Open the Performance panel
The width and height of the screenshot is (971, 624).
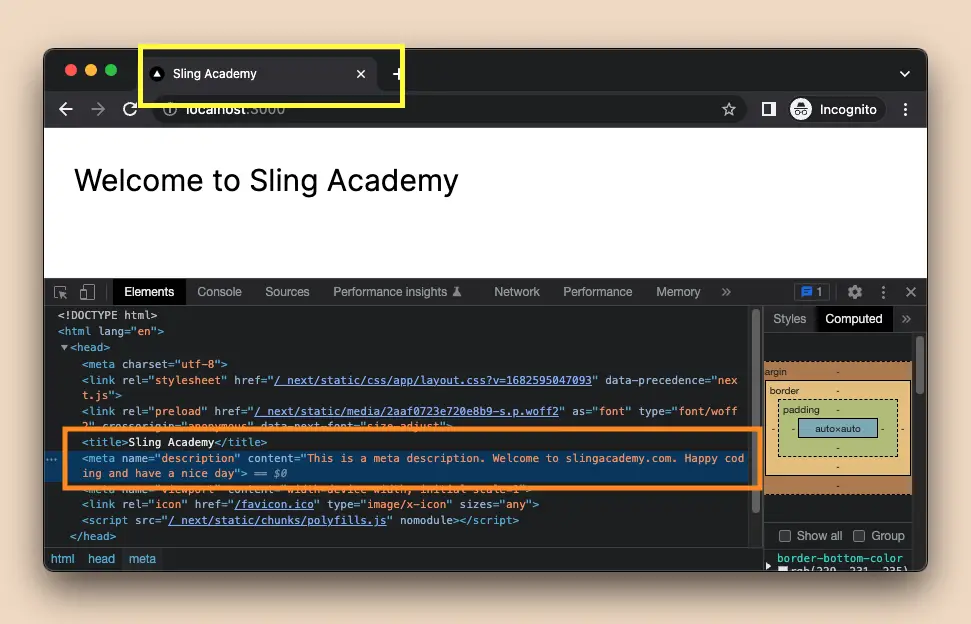598,292
